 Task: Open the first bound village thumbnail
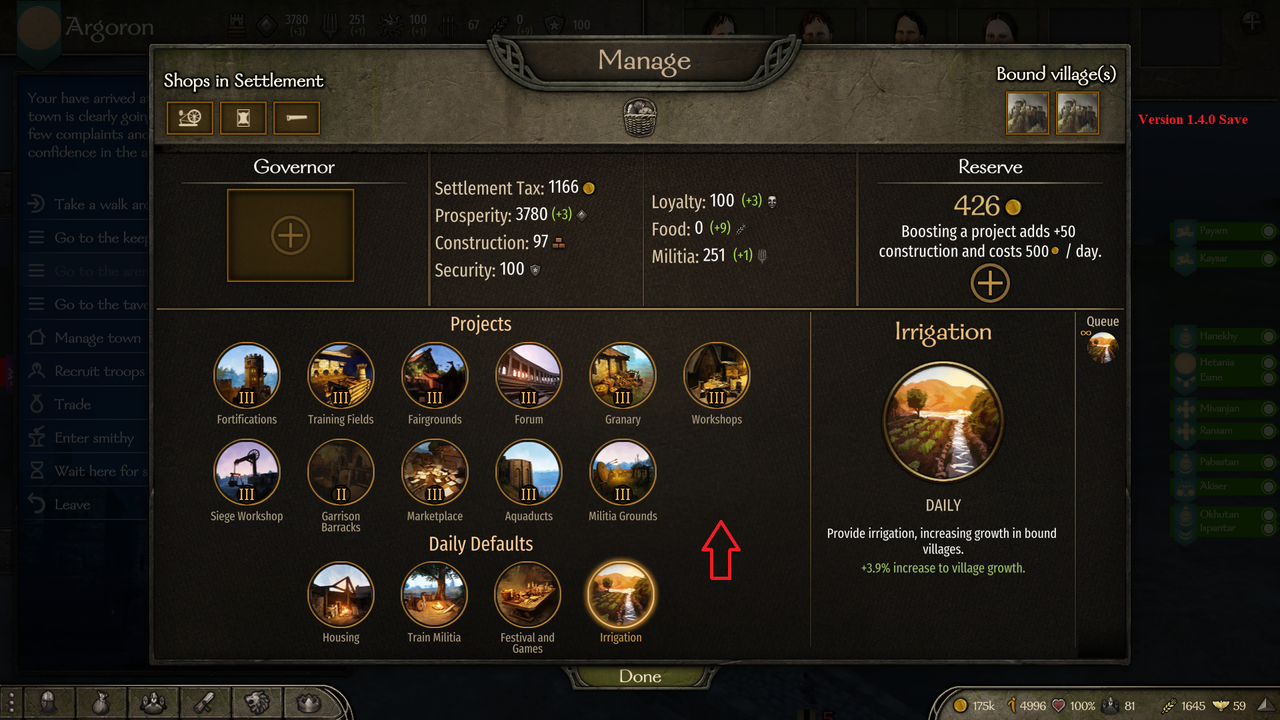[1028, 113]
